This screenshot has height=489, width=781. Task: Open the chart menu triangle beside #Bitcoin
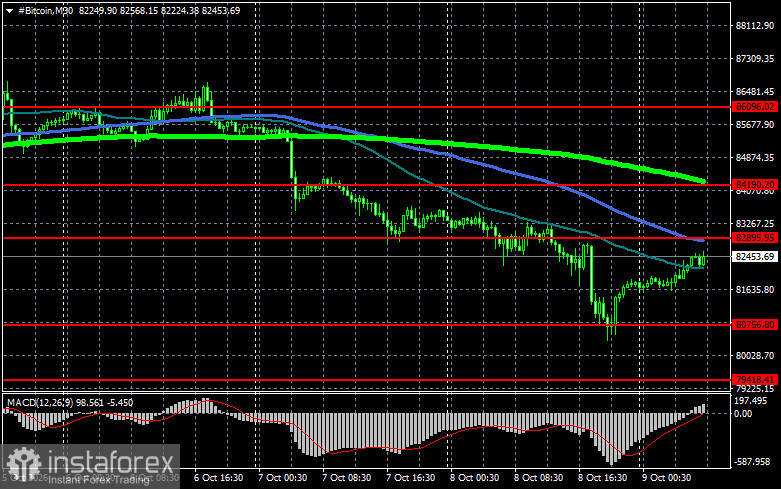click(9, 11)
